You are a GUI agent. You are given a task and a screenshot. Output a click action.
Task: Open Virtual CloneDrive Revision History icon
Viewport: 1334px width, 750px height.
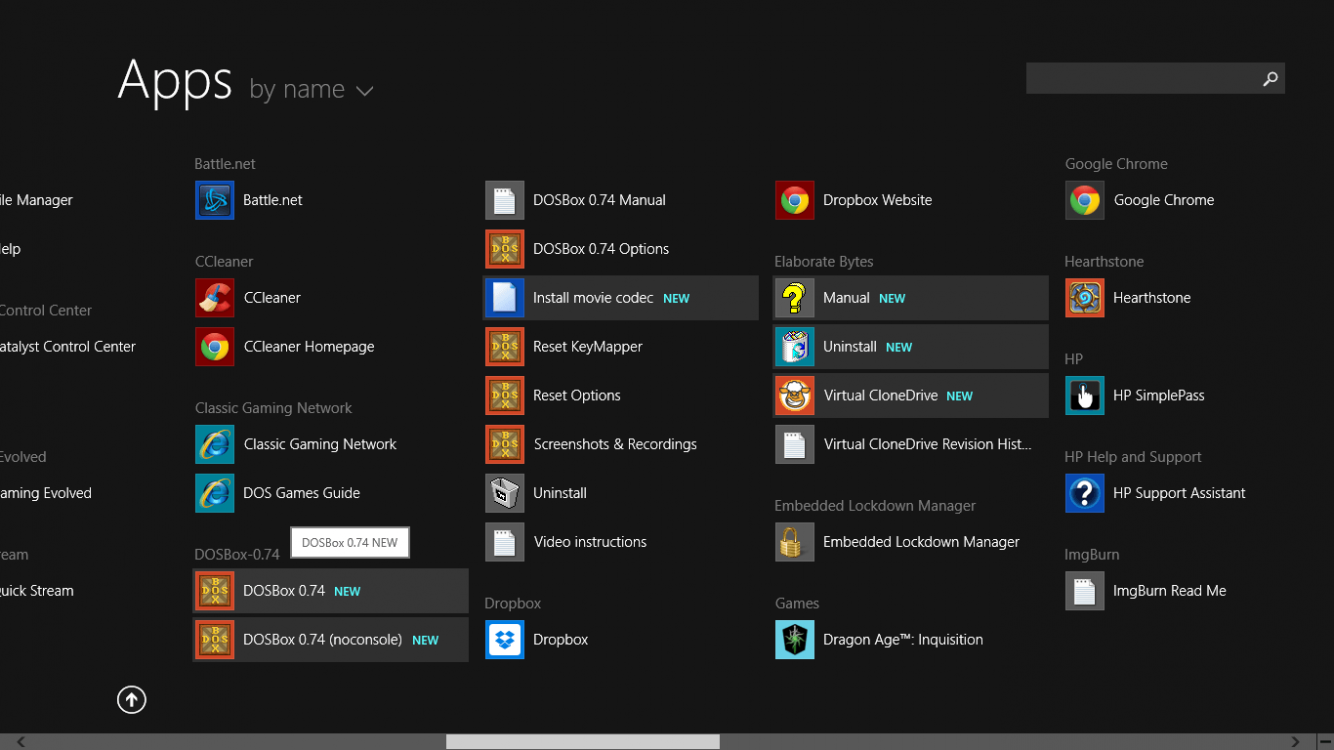coord(794,444)
